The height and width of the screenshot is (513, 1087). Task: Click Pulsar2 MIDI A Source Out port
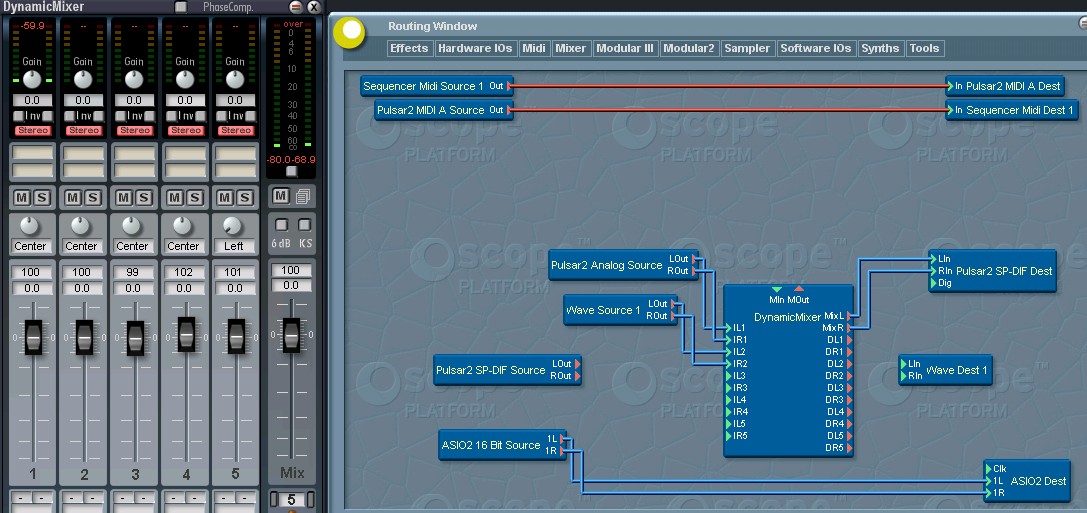(510, 110)
